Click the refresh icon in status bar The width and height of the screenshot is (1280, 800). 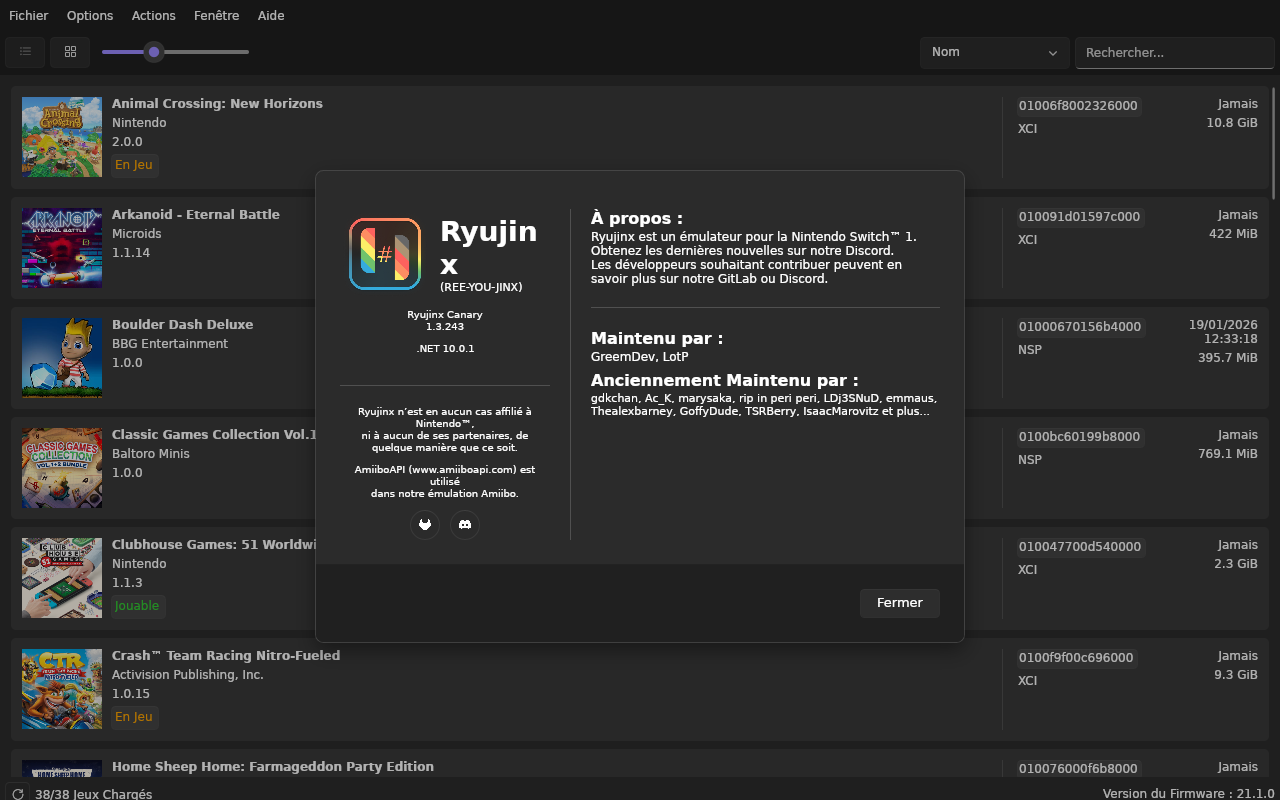click(17, 794)
